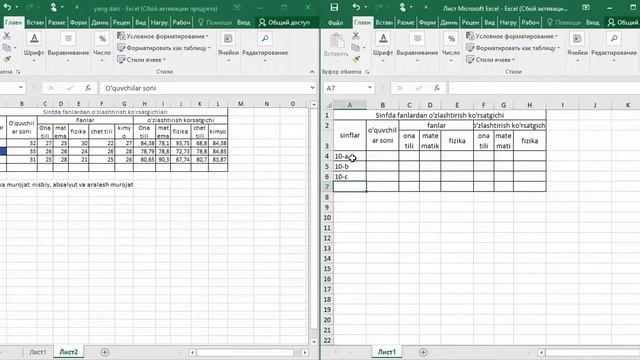Viewport: 640px width, 360px height.
Task: Add new sheet in right window
Action: pos(423,352)
